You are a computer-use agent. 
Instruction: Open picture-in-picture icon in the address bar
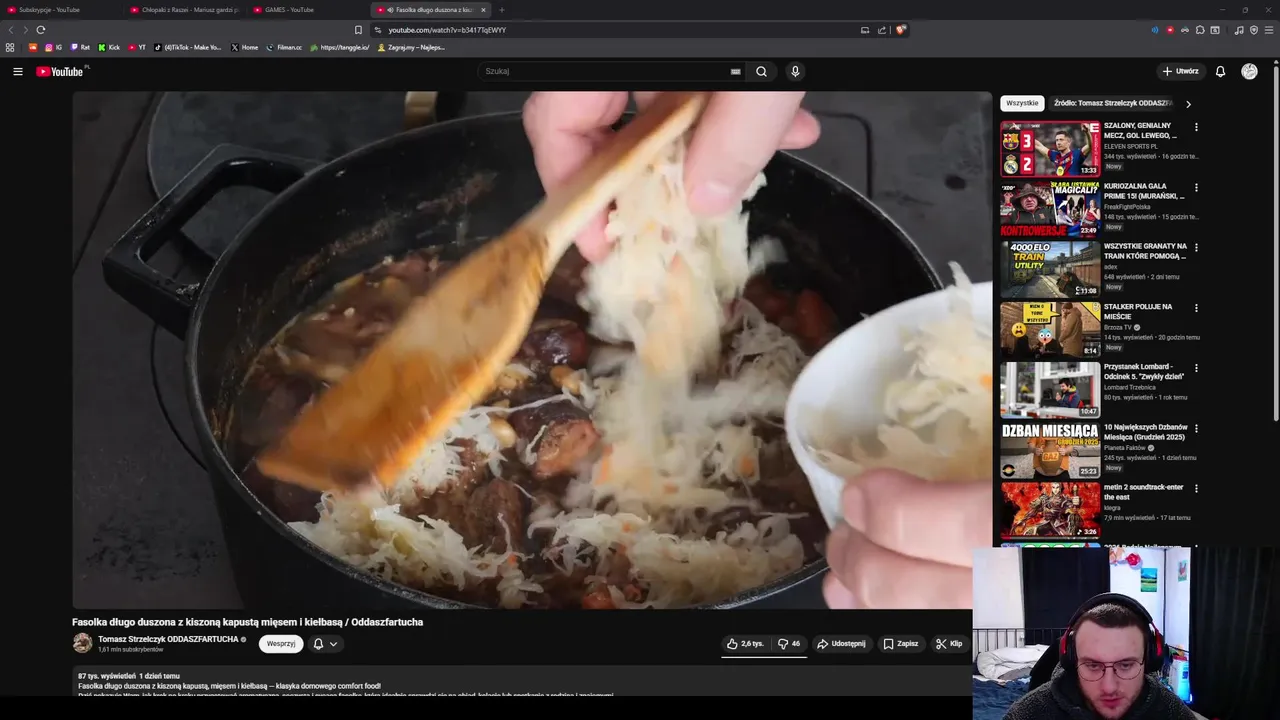865,30
